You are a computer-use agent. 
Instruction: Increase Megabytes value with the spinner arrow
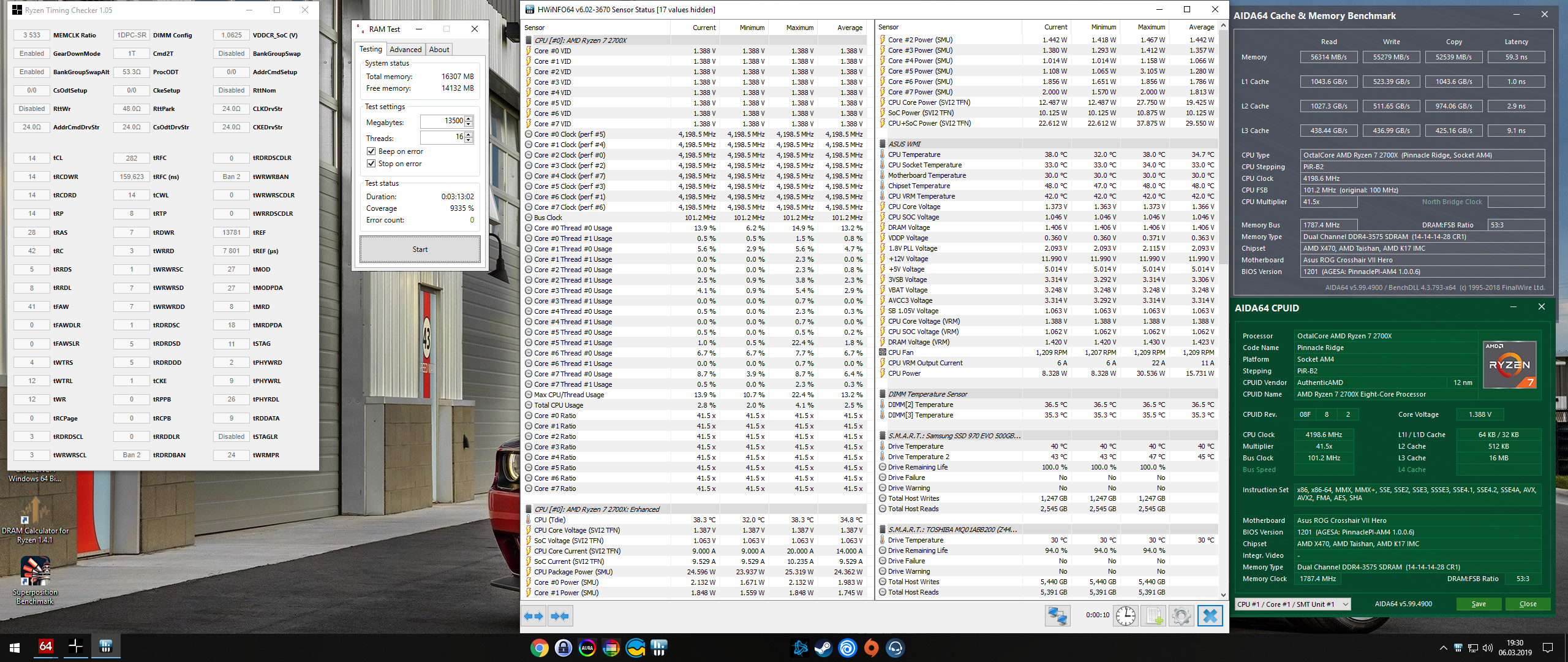click(x=469, y=118)
